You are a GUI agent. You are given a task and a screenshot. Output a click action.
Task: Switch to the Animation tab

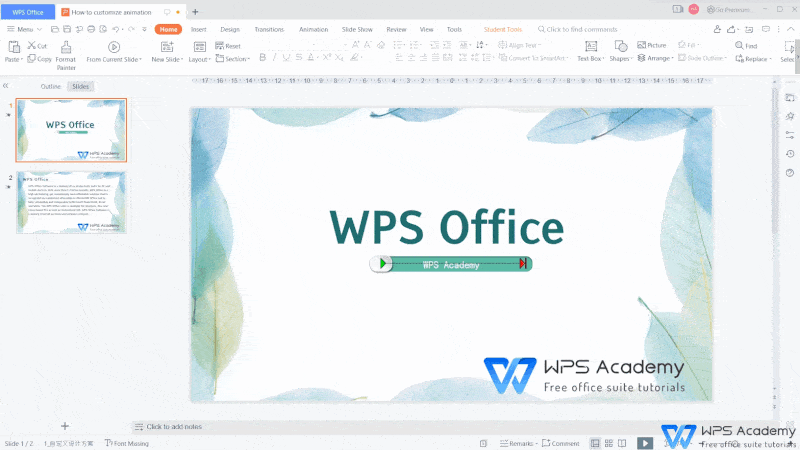[313, 29]
